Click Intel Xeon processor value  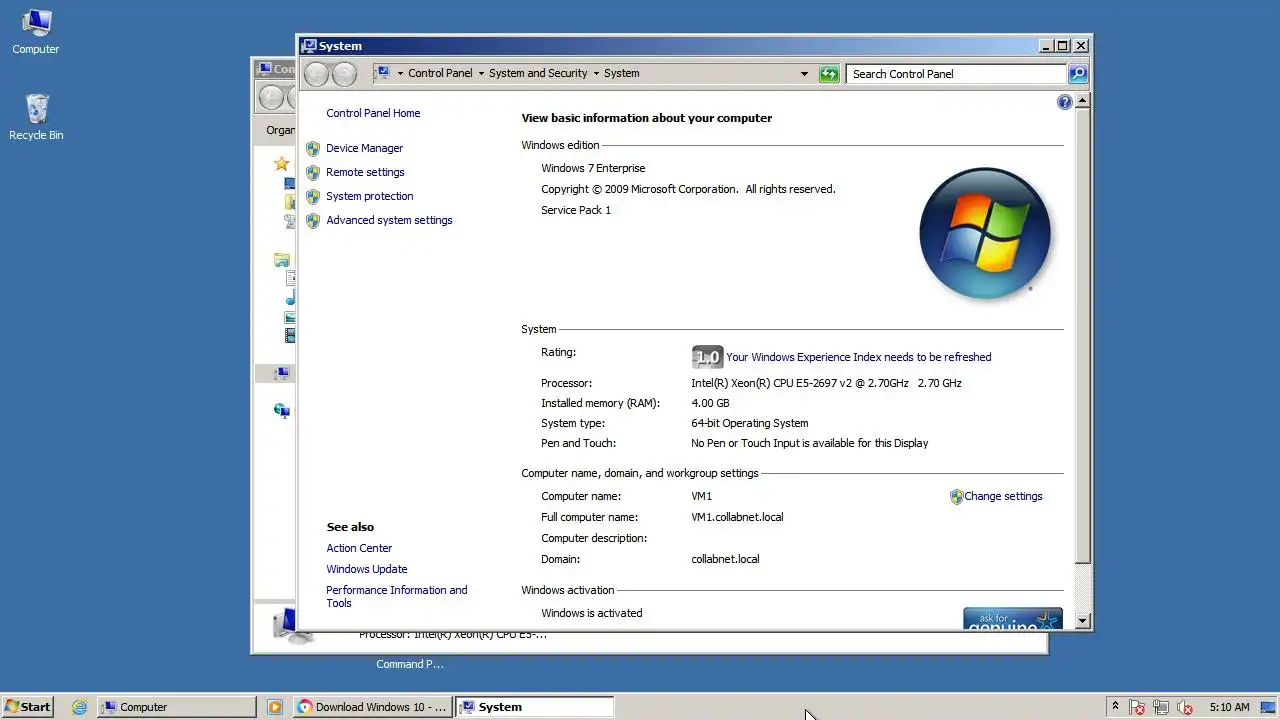click(826, 383)
